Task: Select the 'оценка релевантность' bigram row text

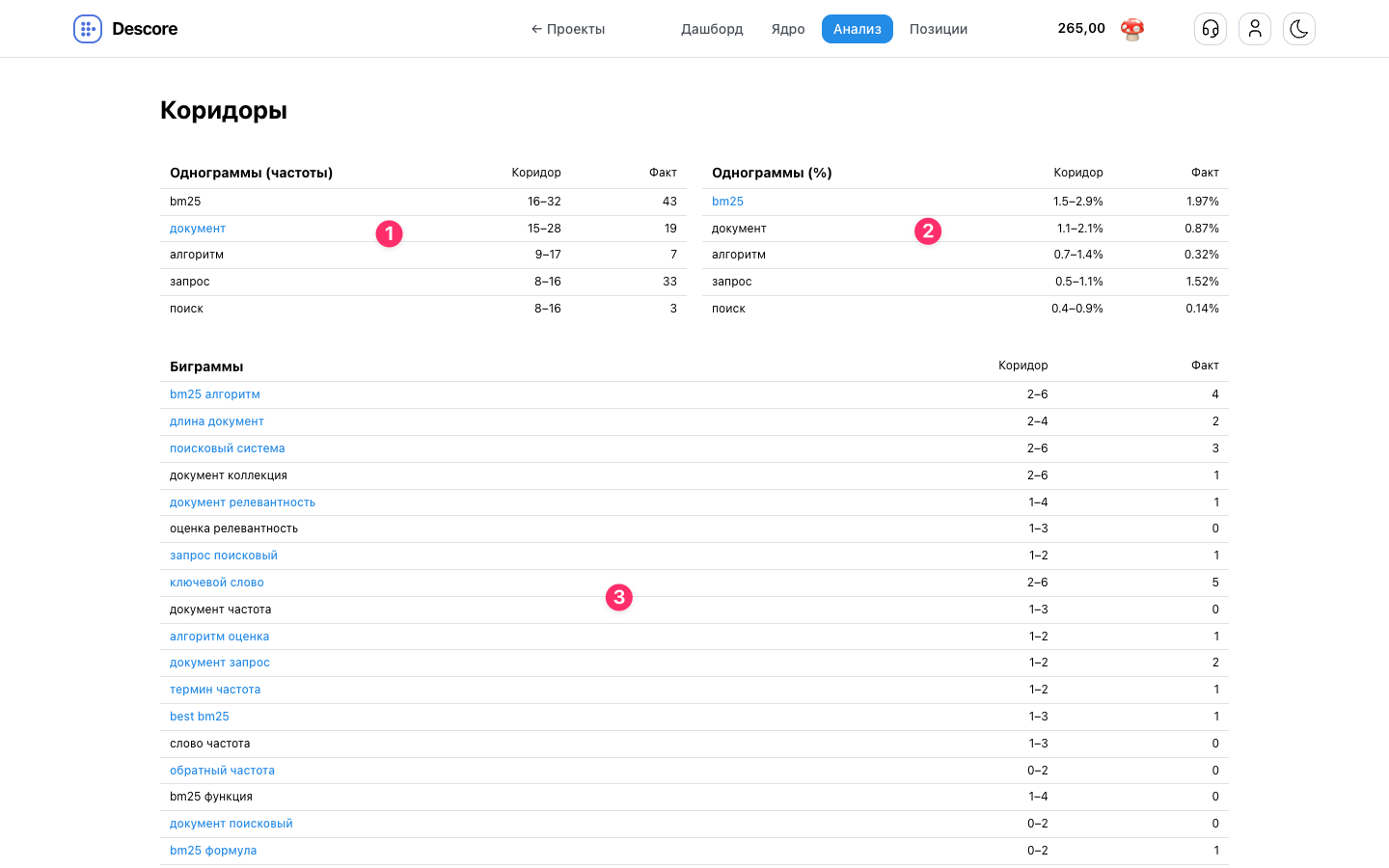Action: tap(233, 529)
